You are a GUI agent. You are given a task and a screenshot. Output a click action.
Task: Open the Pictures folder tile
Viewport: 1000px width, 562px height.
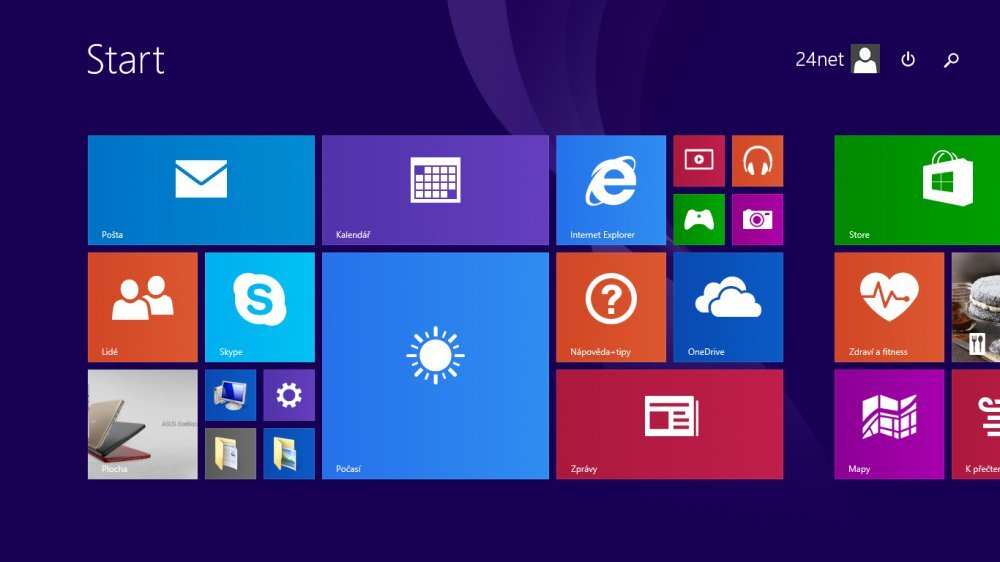pyautogui.click(x=289, y=454)
